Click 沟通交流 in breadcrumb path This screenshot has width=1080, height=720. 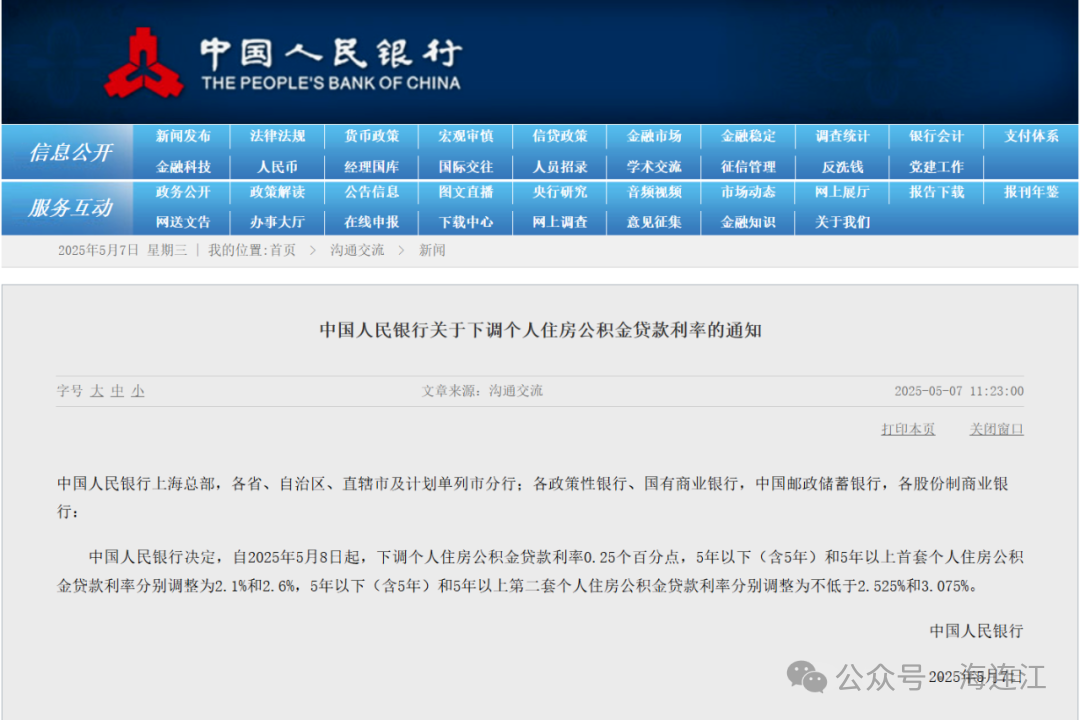coord(357,250)
